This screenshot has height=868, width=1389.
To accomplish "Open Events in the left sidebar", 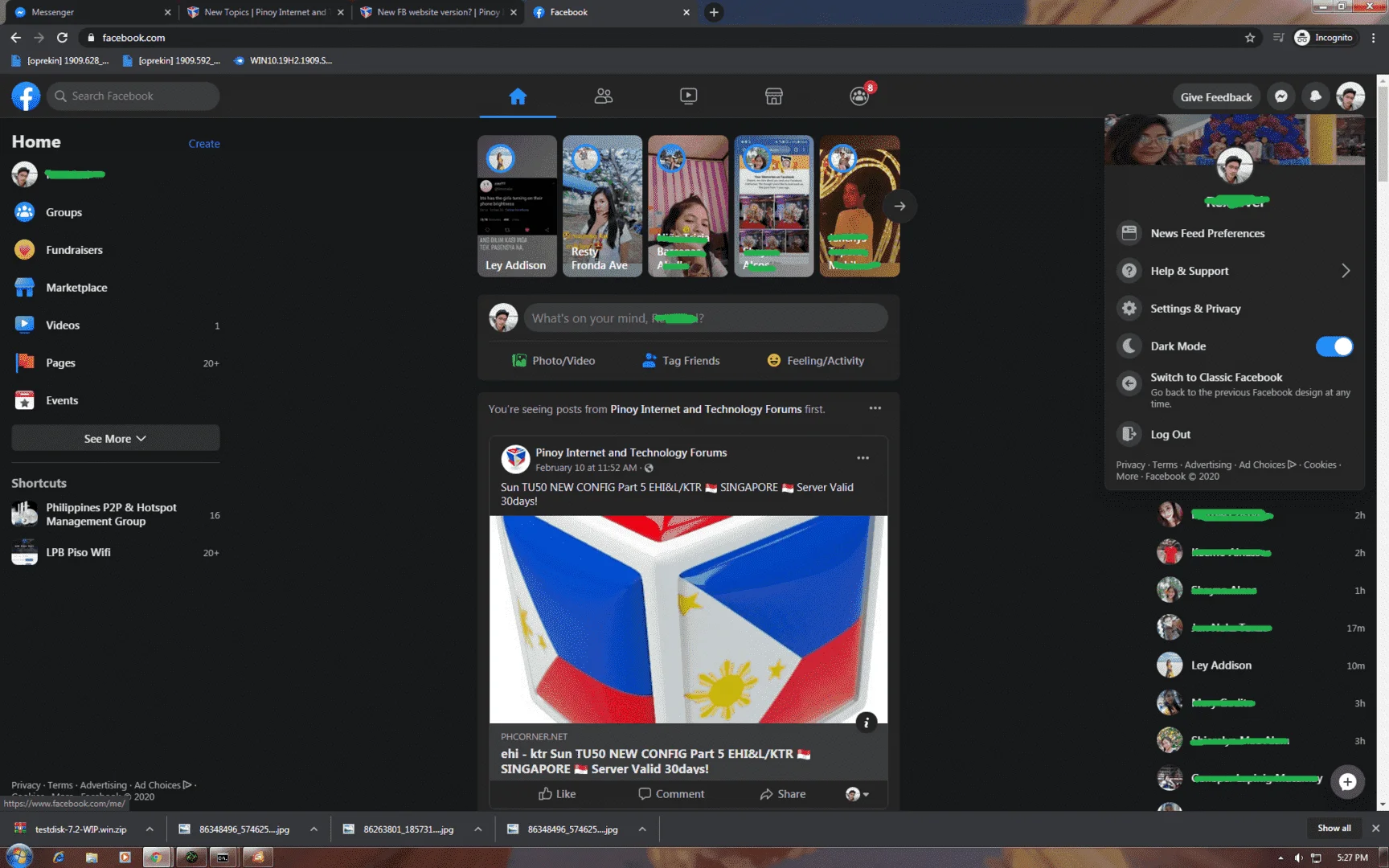I will pos(116,400).
